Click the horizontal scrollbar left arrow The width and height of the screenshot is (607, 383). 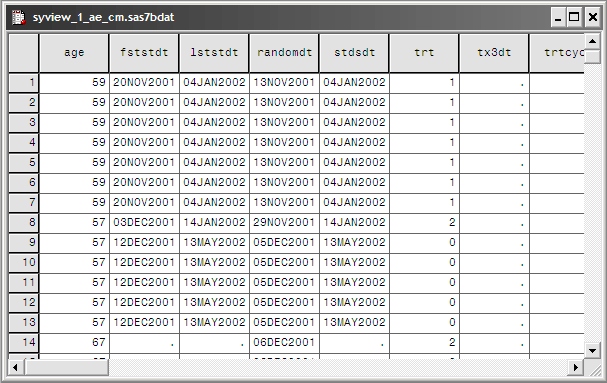pos(15,367)
